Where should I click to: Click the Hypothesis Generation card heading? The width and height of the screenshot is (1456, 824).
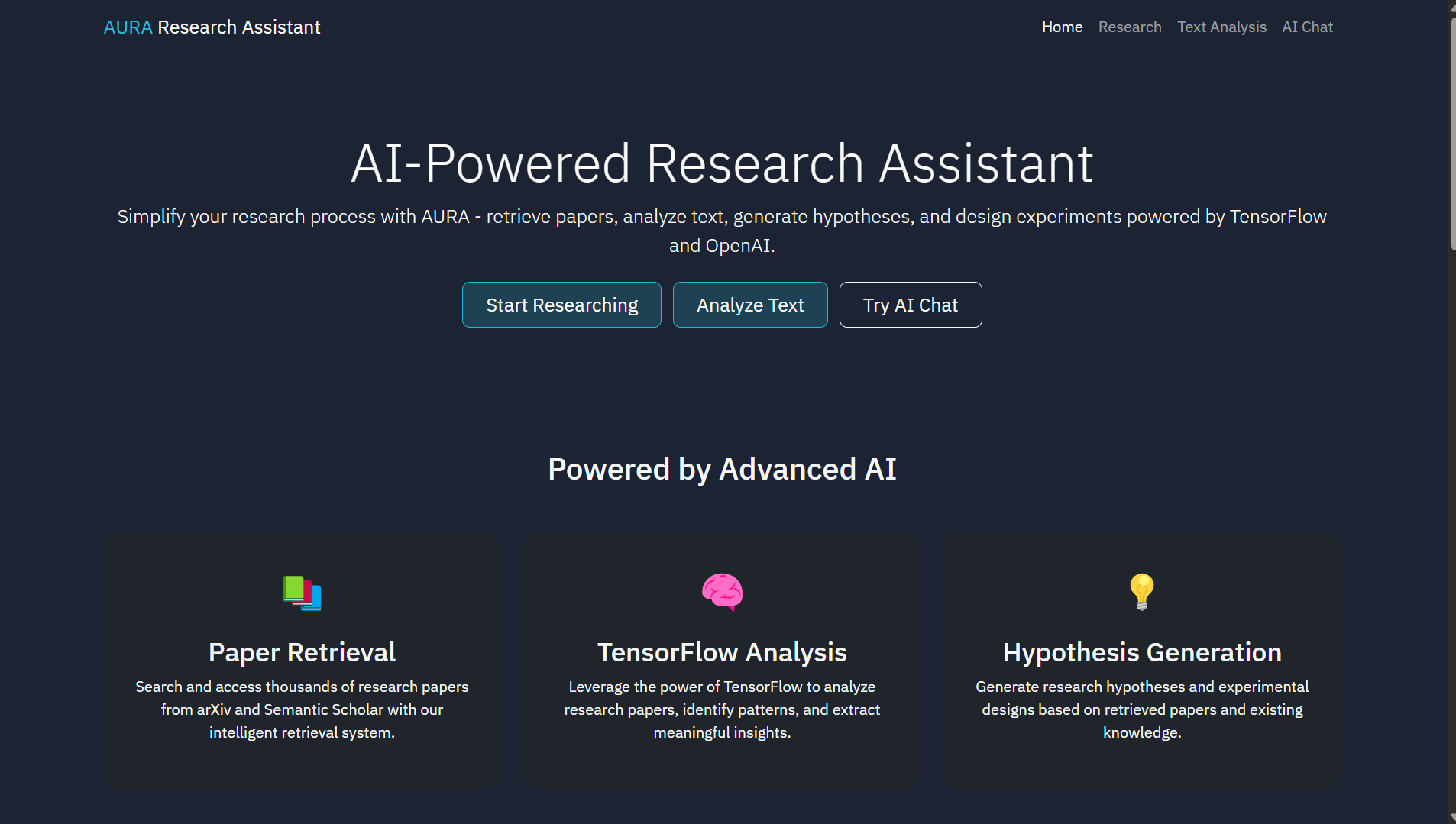pyautogui.click(x=1141, y=652)
